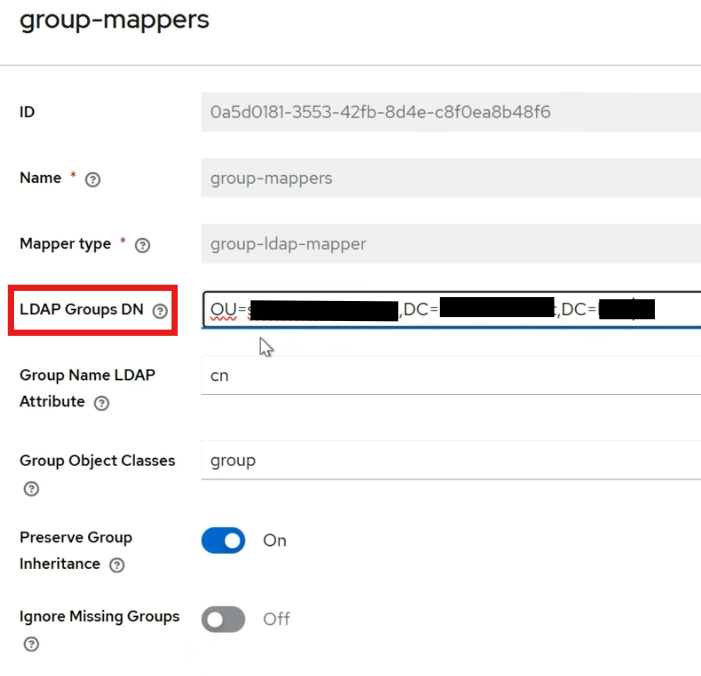
Task: Click the read-only ID field
Action: pyautogui.click(x=450, y=112)
